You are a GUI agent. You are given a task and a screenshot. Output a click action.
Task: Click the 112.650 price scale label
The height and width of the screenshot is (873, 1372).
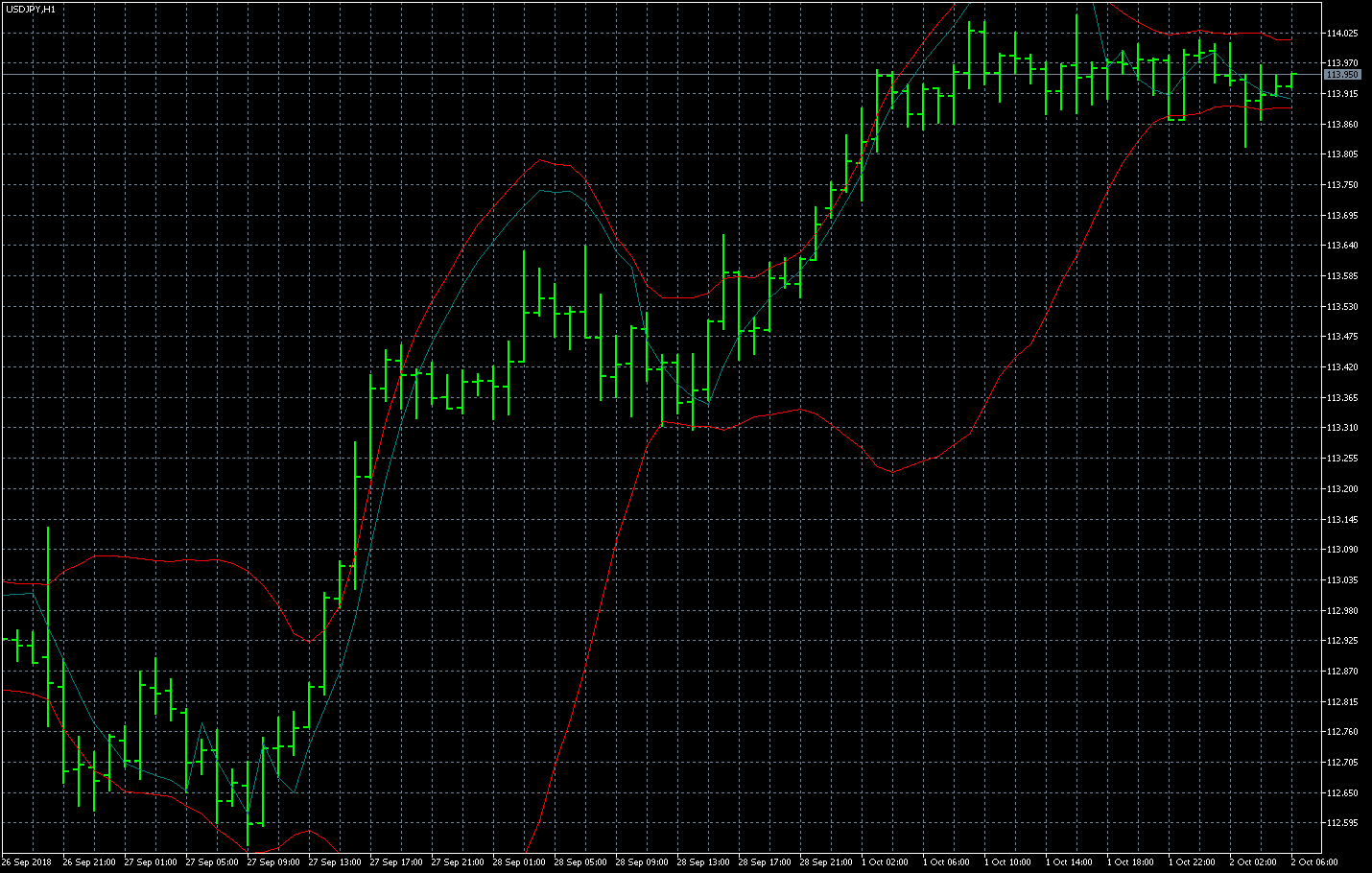coord(1342,793)
